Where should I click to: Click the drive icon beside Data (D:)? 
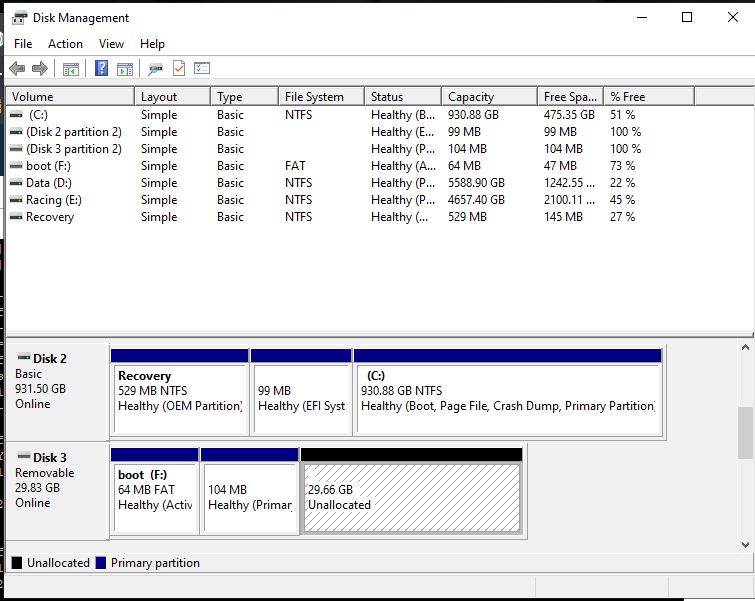[16, 183]
